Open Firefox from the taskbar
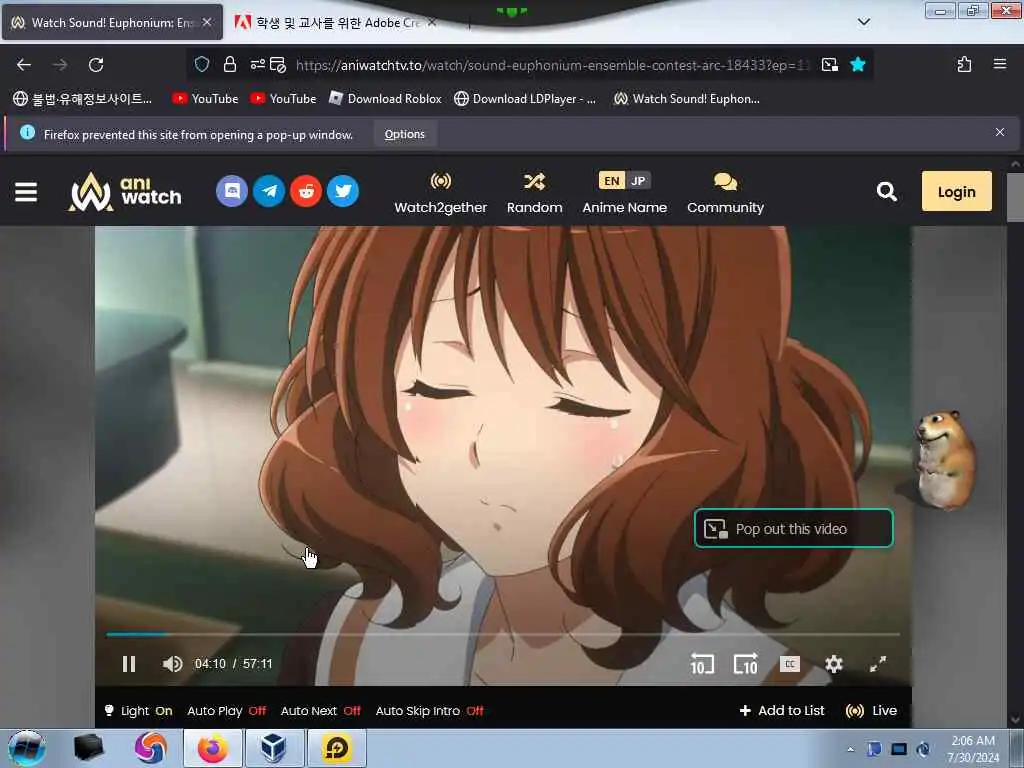This screenshot has height=768, width=1024. [x=213, y=748]
